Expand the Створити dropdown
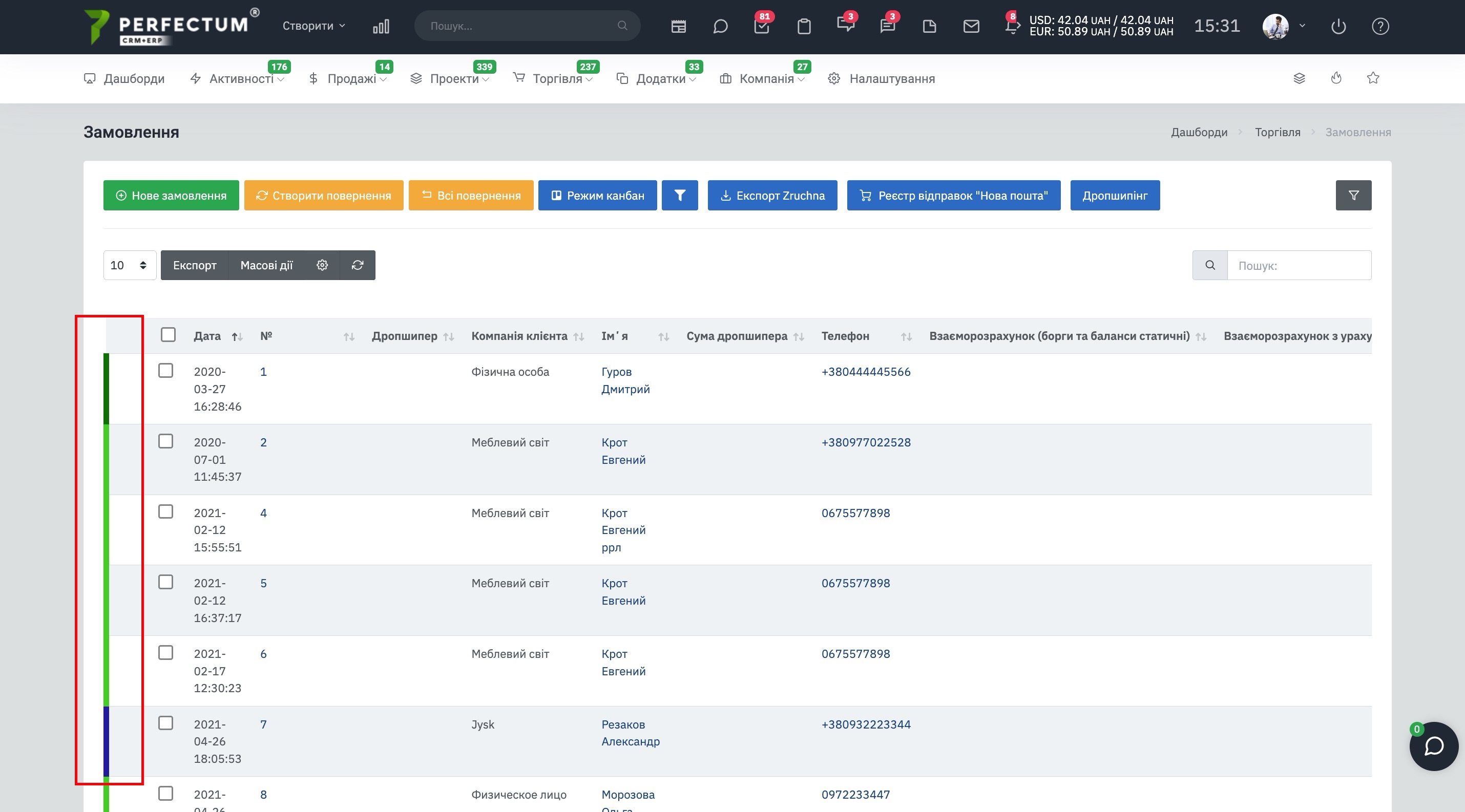Screen dimensions: 1465x812 point(314,26)
